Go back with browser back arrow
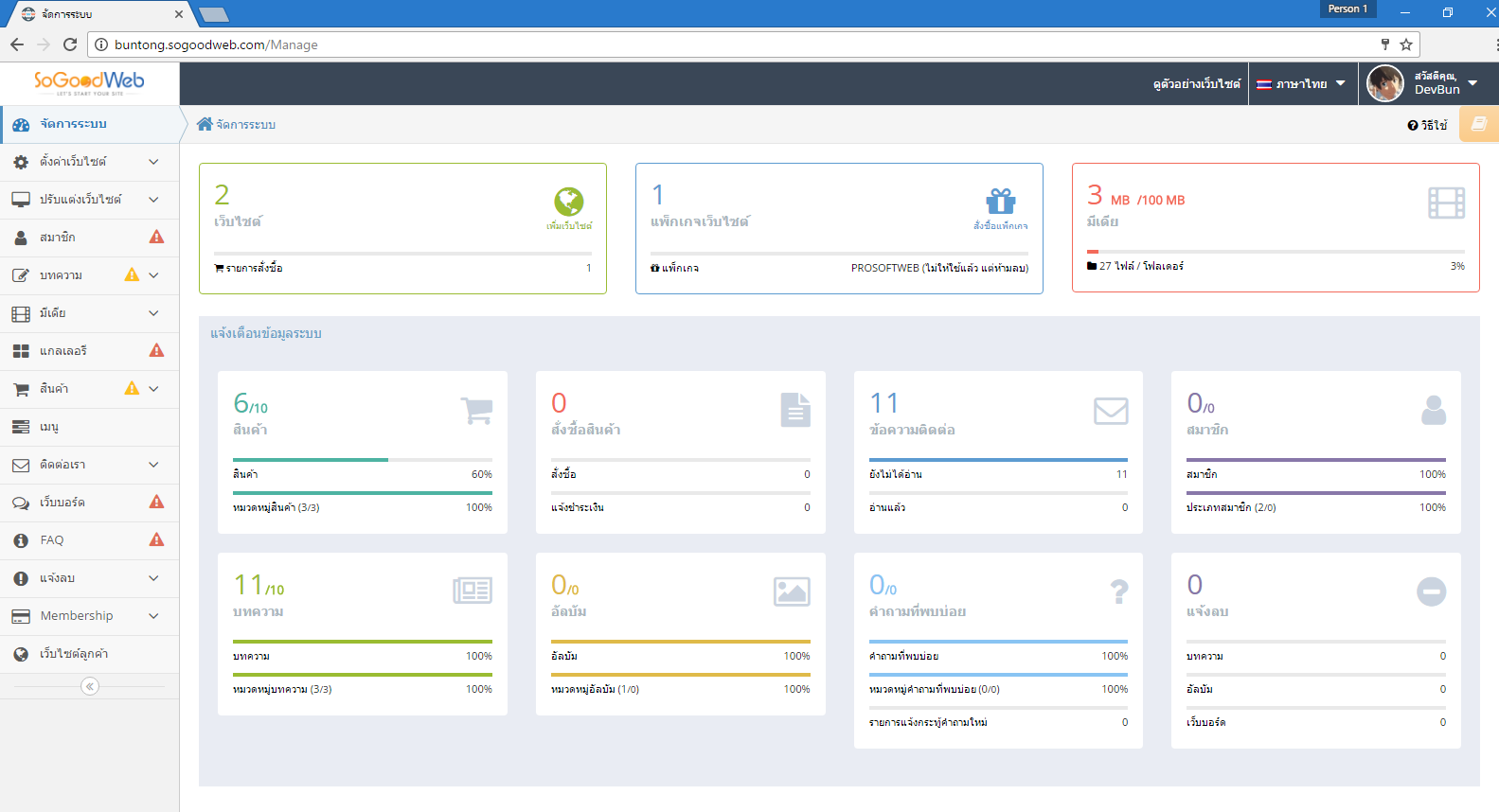The height and width of the screenshot is (812, 1499). pyautogui.click(x=17, y=44)
